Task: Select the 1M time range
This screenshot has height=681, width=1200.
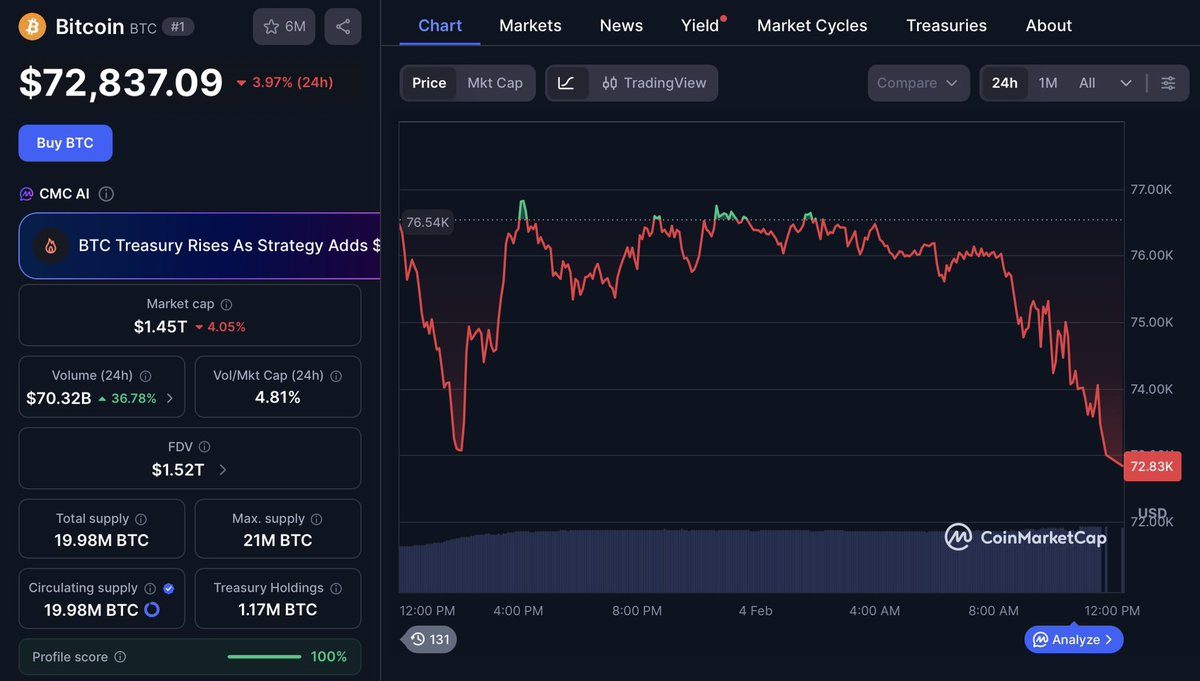Action: pyautogui.click(x=1048, y=83)
